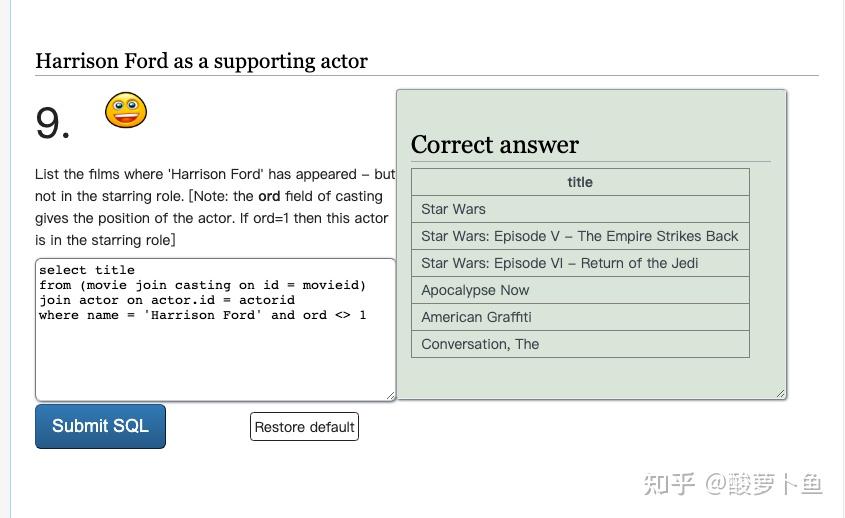Click the smiley face icon
The width and height of the screenshot is (845, 518).
click(126, 110)
